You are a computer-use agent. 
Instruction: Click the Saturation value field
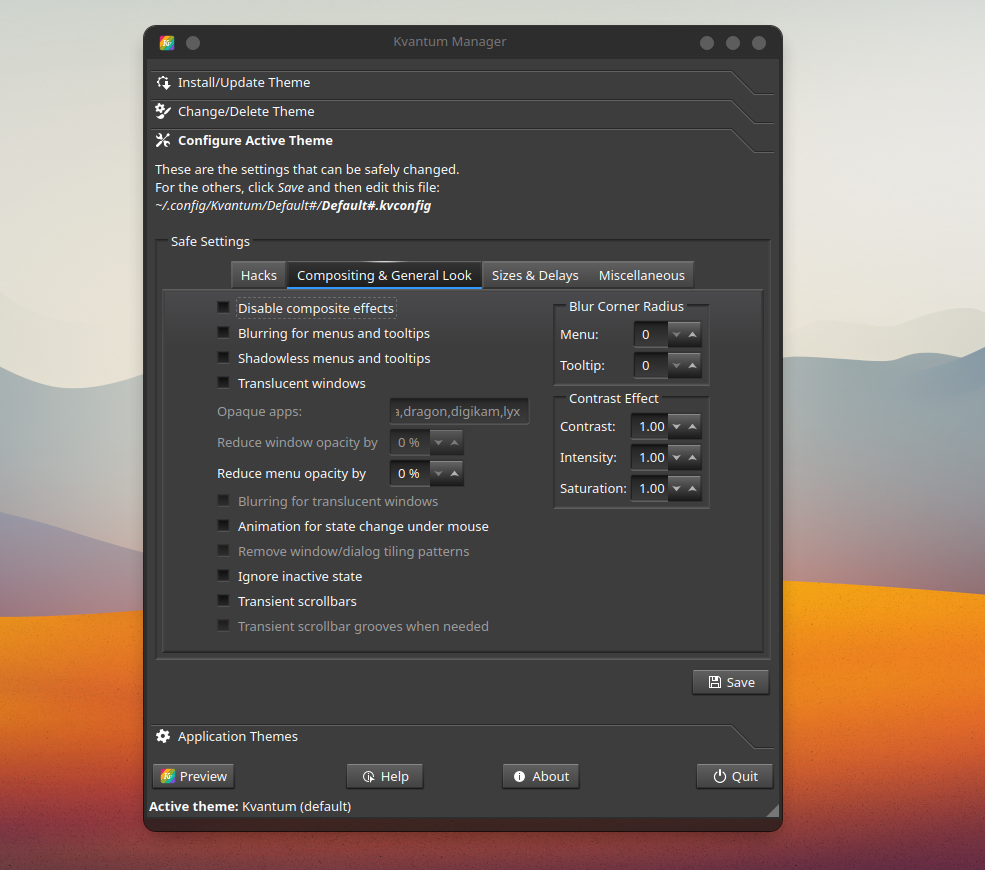(650, 488)
